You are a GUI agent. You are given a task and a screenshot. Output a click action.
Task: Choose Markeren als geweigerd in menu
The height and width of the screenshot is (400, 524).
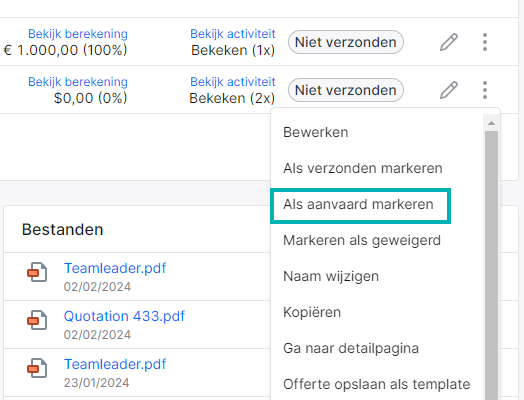tap(362, 240)
